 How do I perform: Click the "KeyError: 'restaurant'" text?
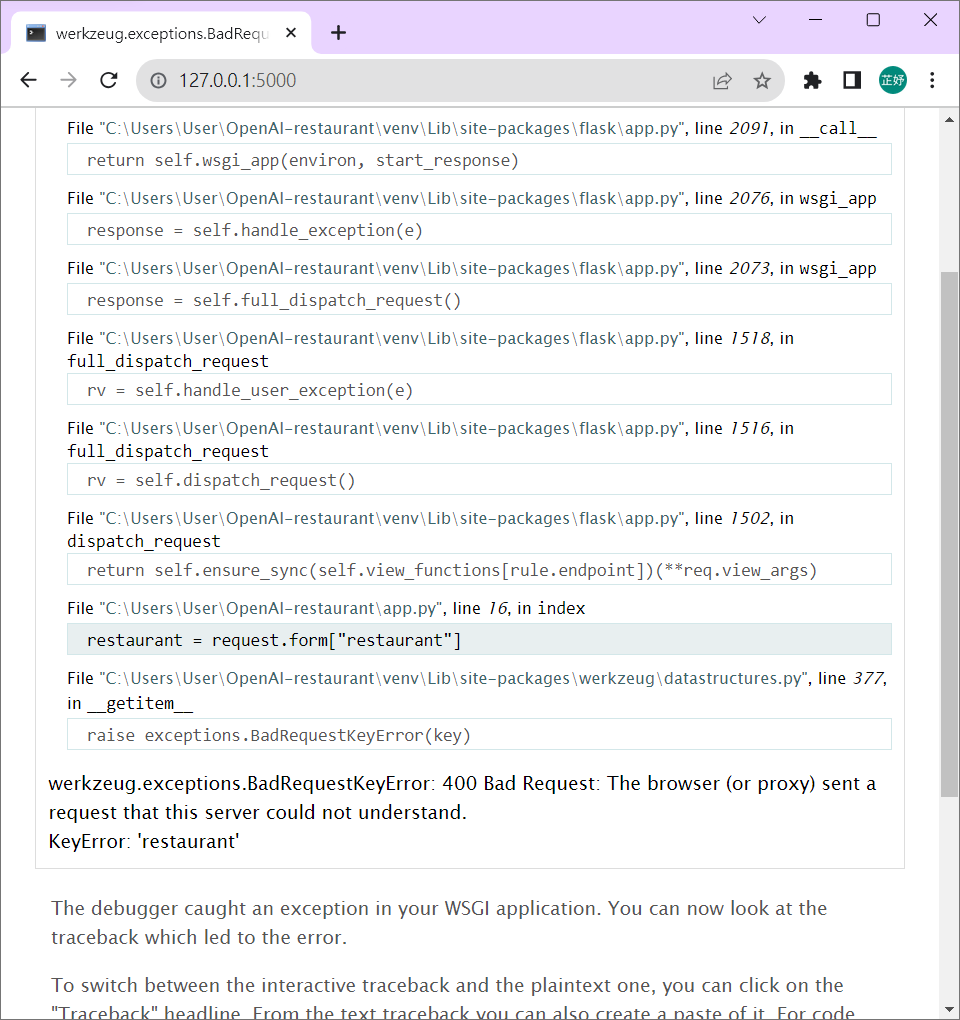[x=144, y=842]
